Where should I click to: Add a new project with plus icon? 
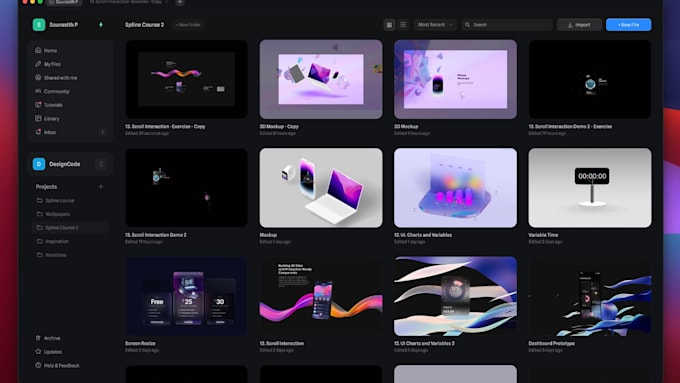point(101,187)
